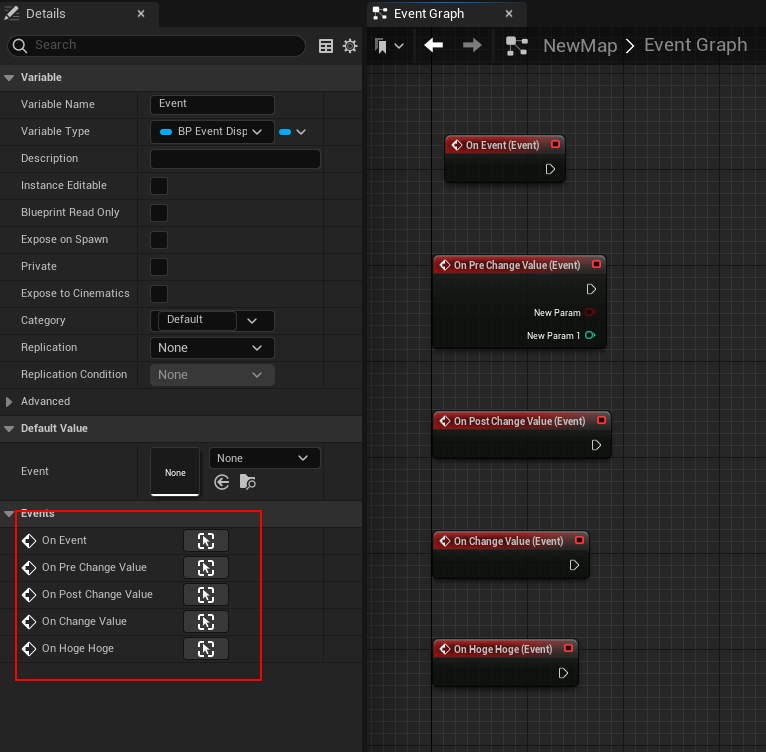Switch to the Event Graph tab
The width and height of the screenshot is (766, 752).
click(x=428, y=14)
